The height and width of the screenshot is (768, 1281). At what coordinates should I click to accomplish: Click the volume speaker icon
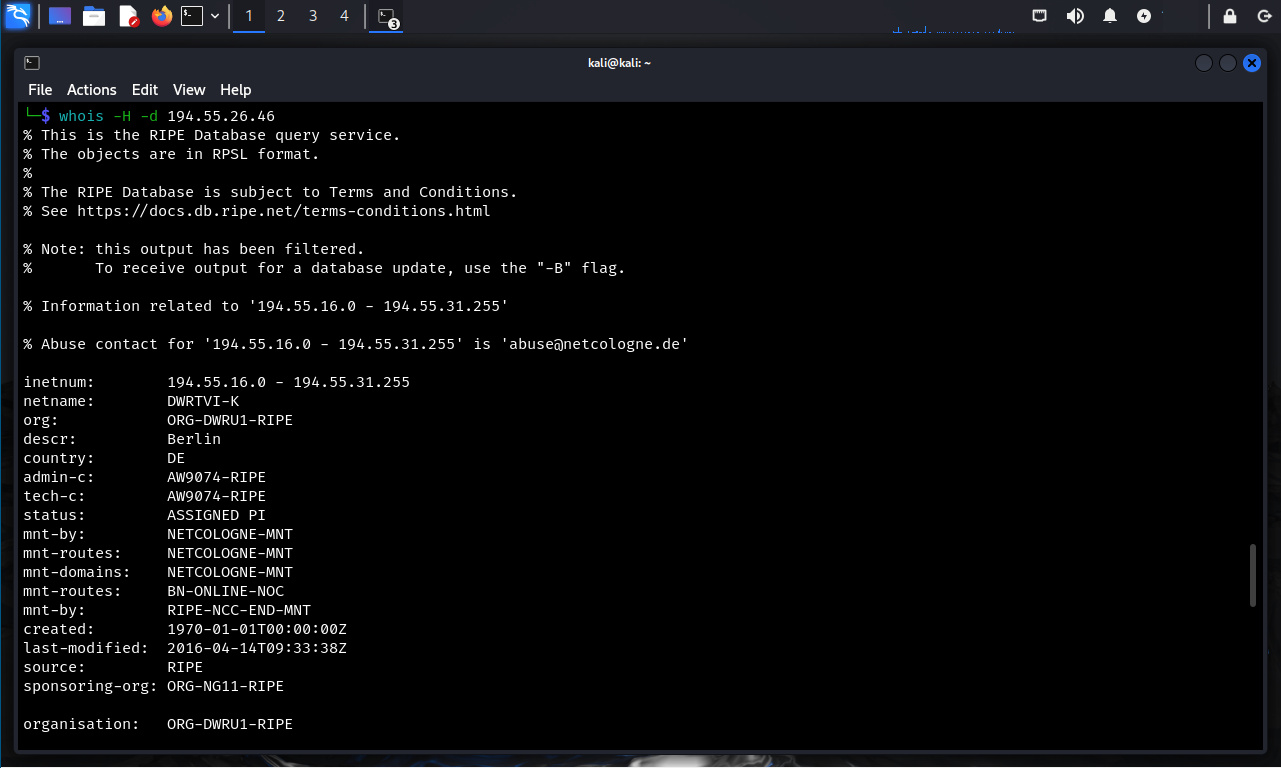coord(1075,16)
